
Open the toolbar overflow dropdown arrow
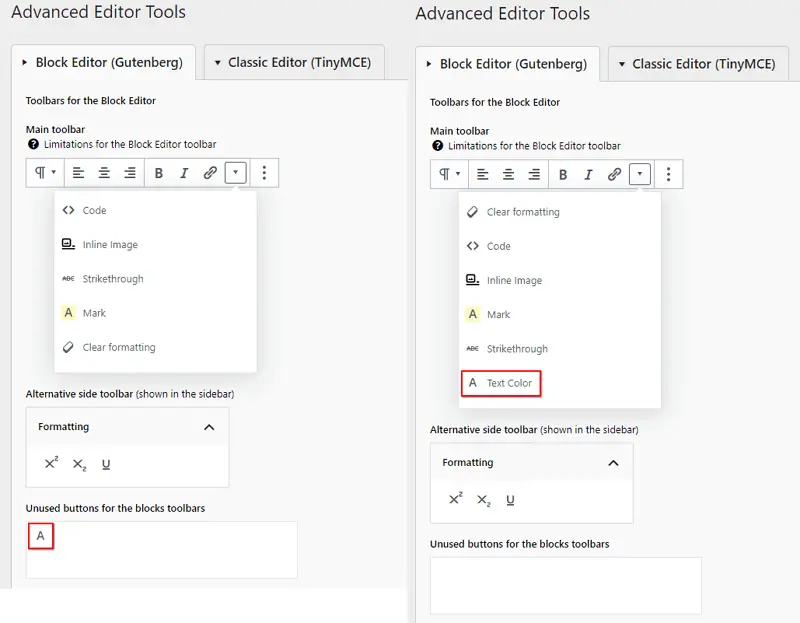point(236,173)
